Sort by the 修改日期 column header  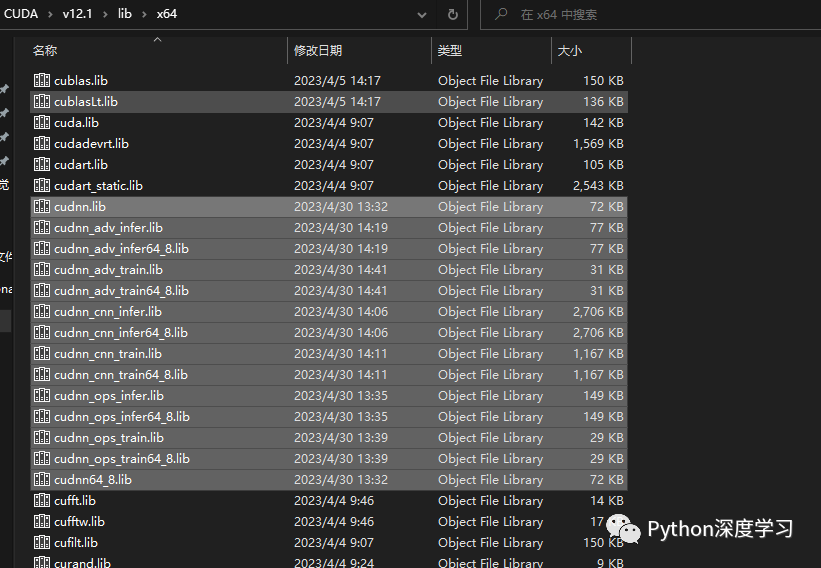(x=318, y=50)
